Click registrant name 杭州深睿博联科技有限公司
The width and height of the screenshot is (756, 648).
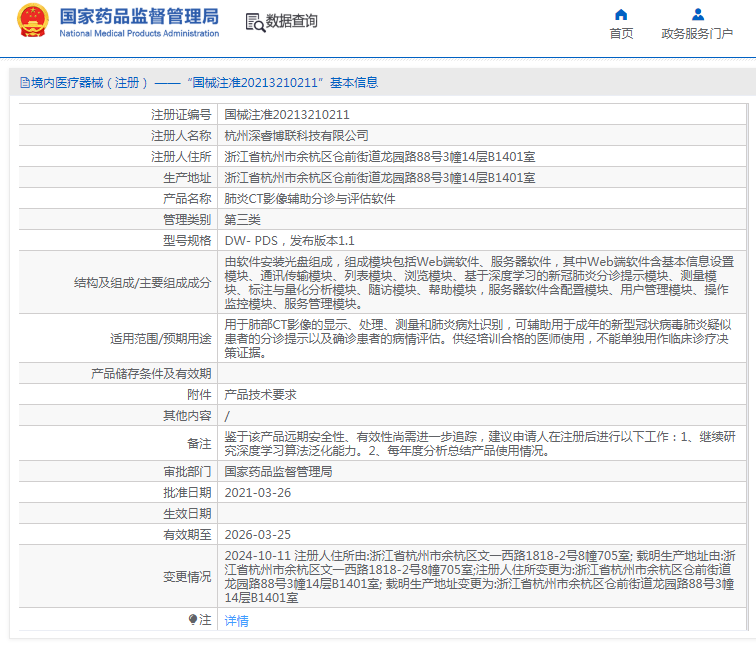click(297, 135)
